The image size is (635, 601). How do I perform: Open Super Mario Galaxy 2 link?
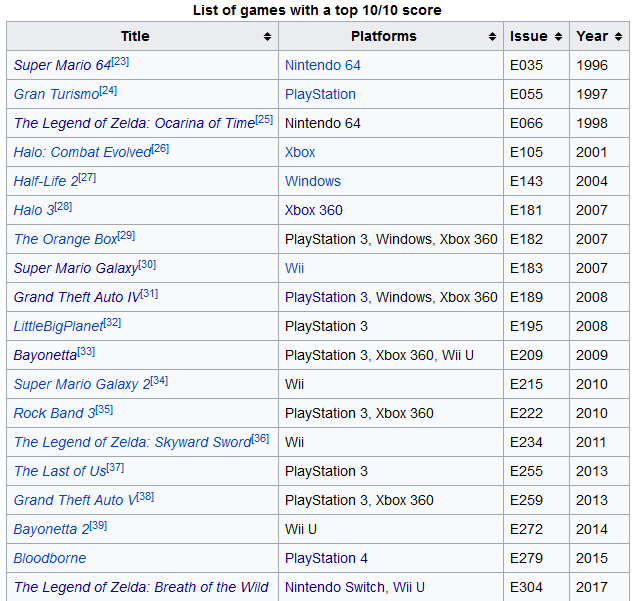[x=82, y=384]
